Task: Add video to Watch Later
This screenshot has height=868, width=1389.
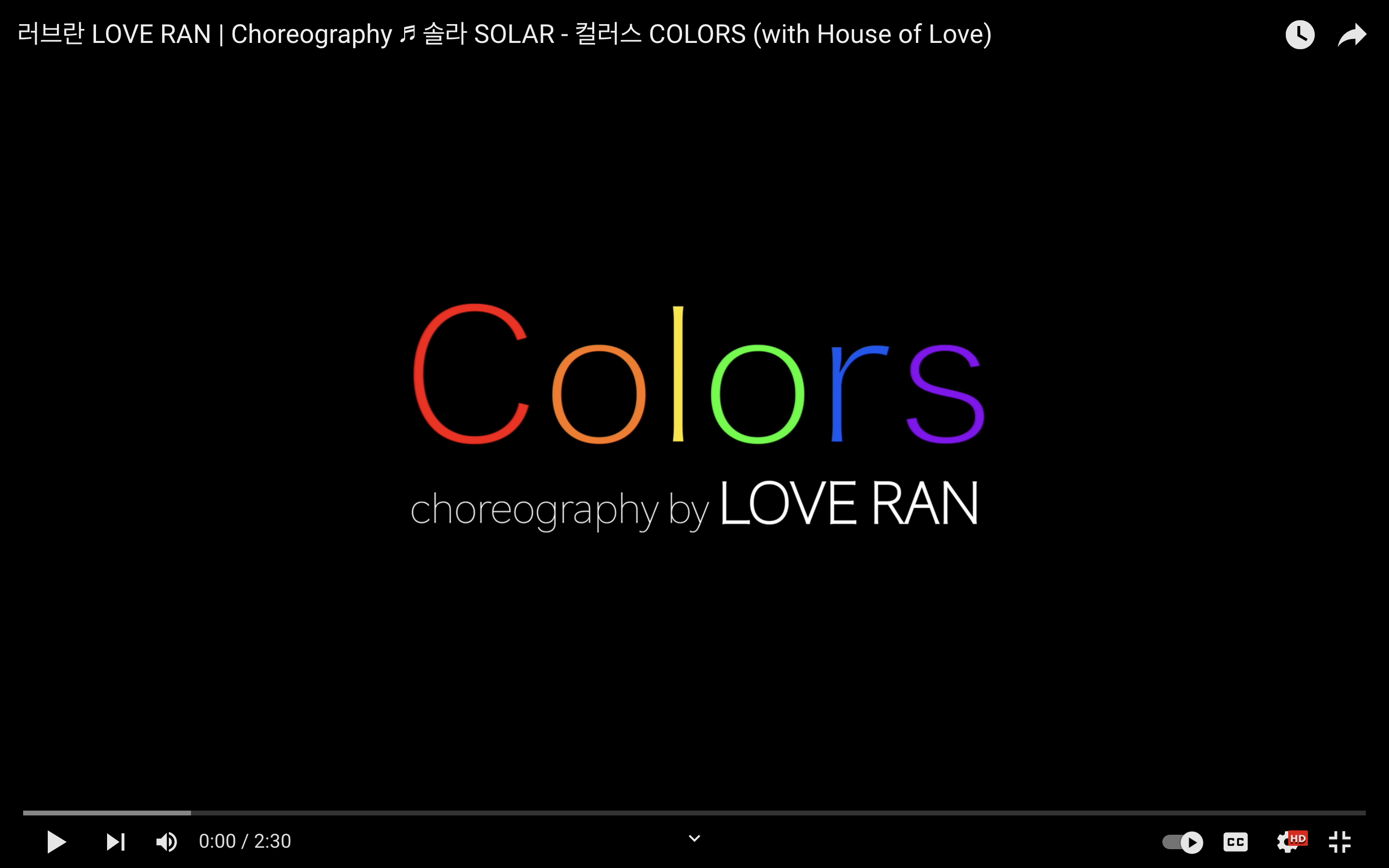Action: point(1300,34)
